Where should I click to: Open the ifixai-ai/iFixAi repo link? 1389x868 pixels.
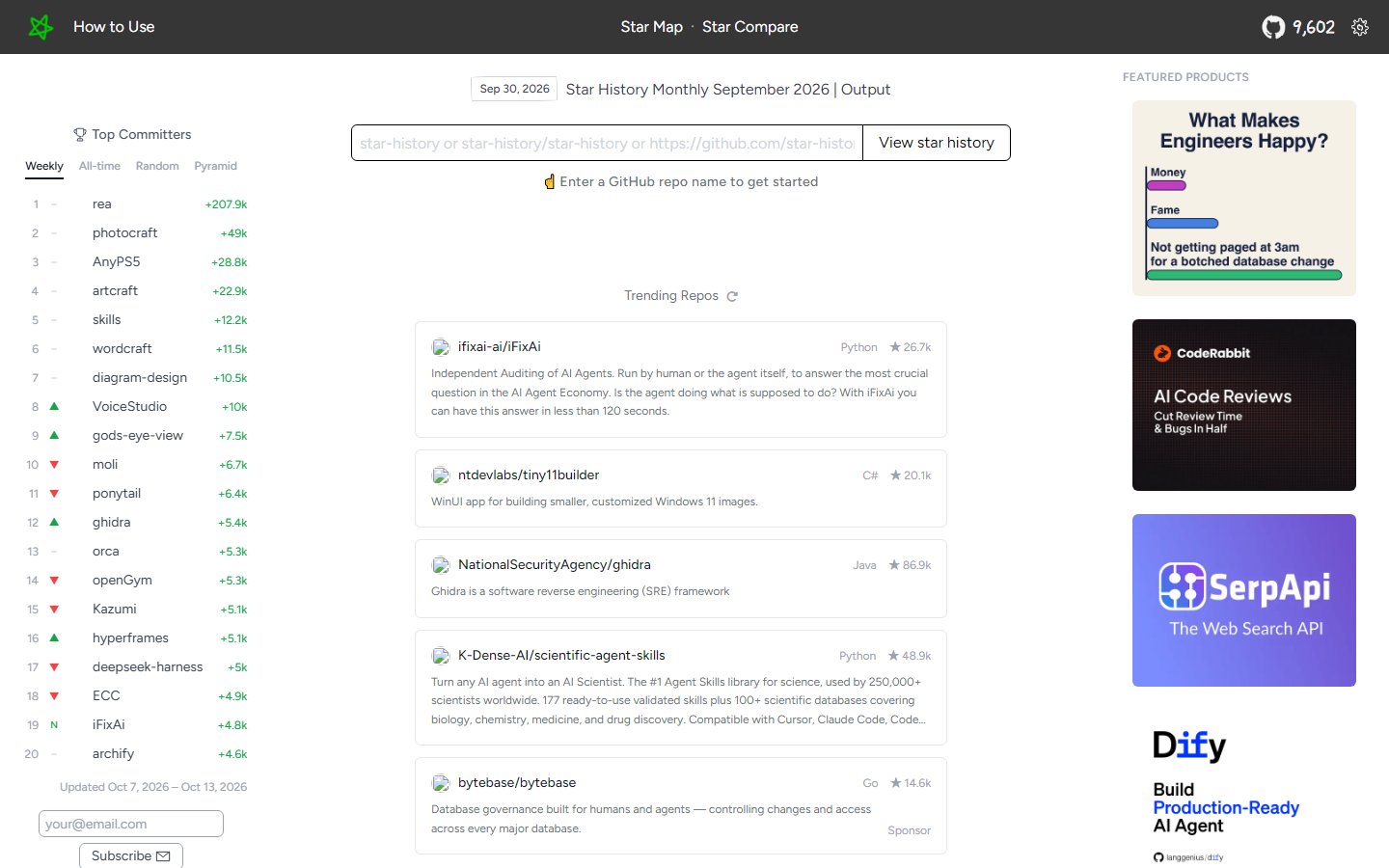coord(500,347)
